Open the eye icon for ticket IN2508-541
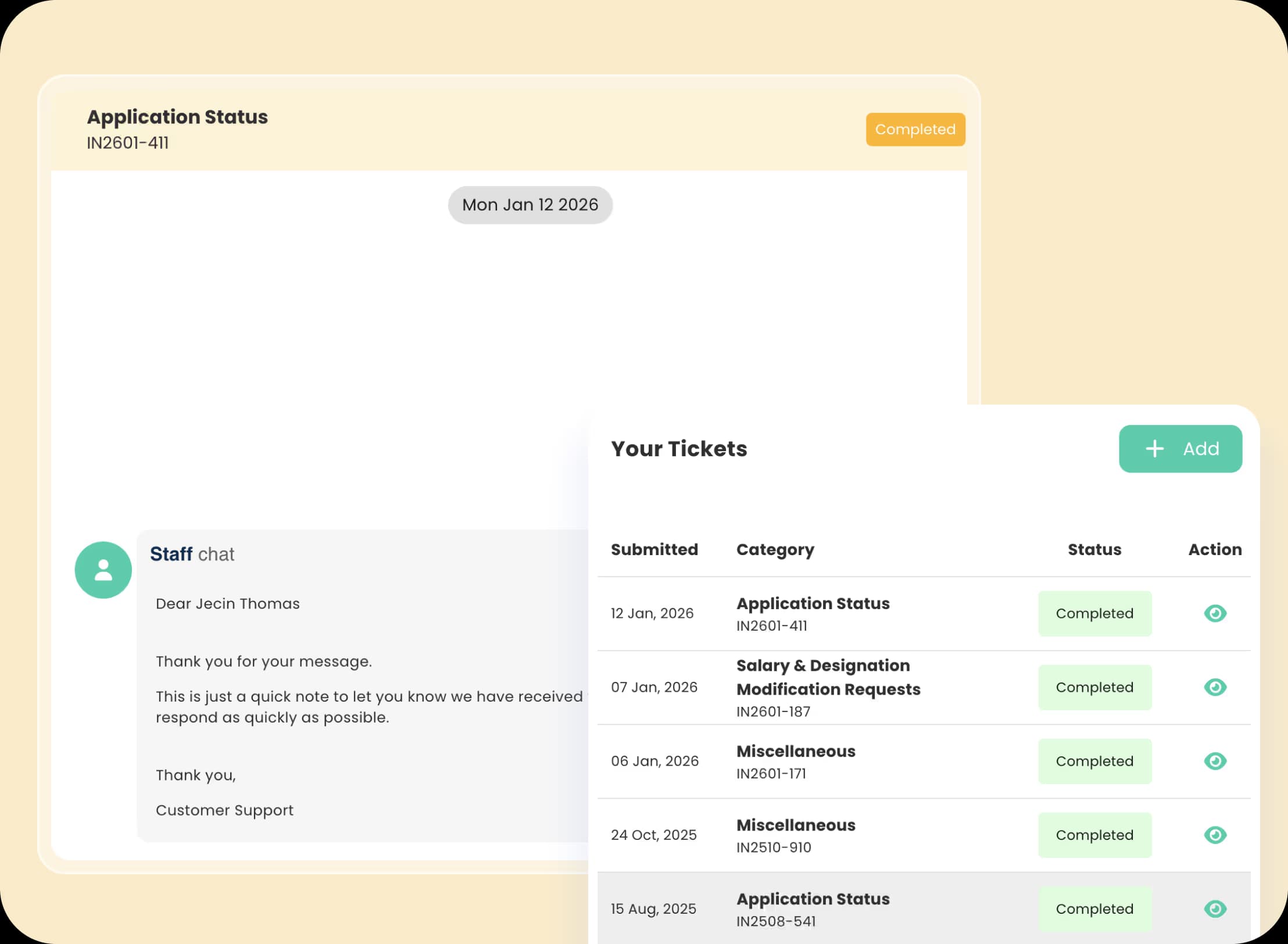The image size is (1288, 944). point(1215,909)
